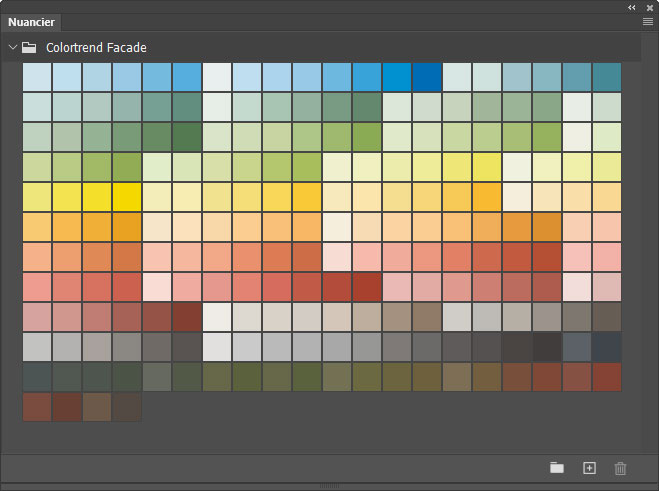The image size is (659, 491).
Task: Select the first yellow swatch of fifth row
Action: pos(37,197)
